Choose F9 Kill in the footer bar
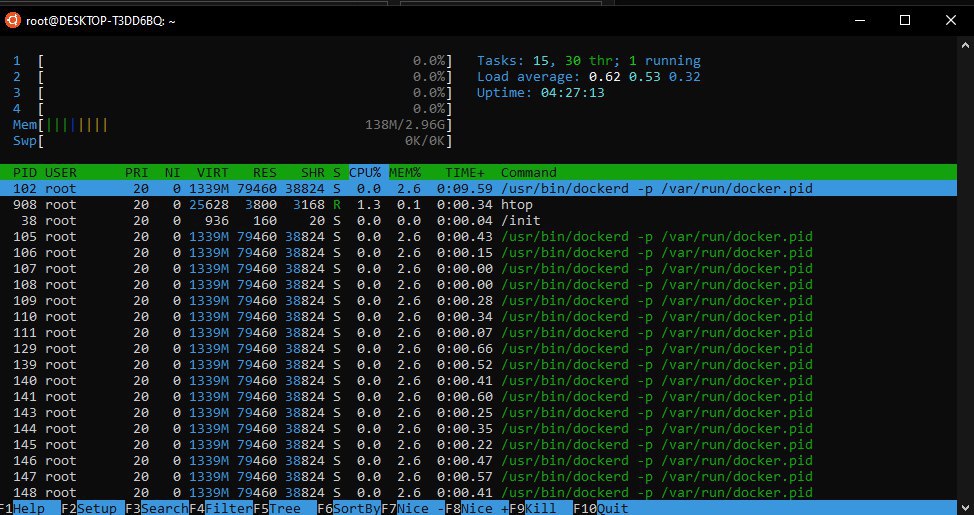The height and width of the screenshot is (515, 974). [540, 508]
